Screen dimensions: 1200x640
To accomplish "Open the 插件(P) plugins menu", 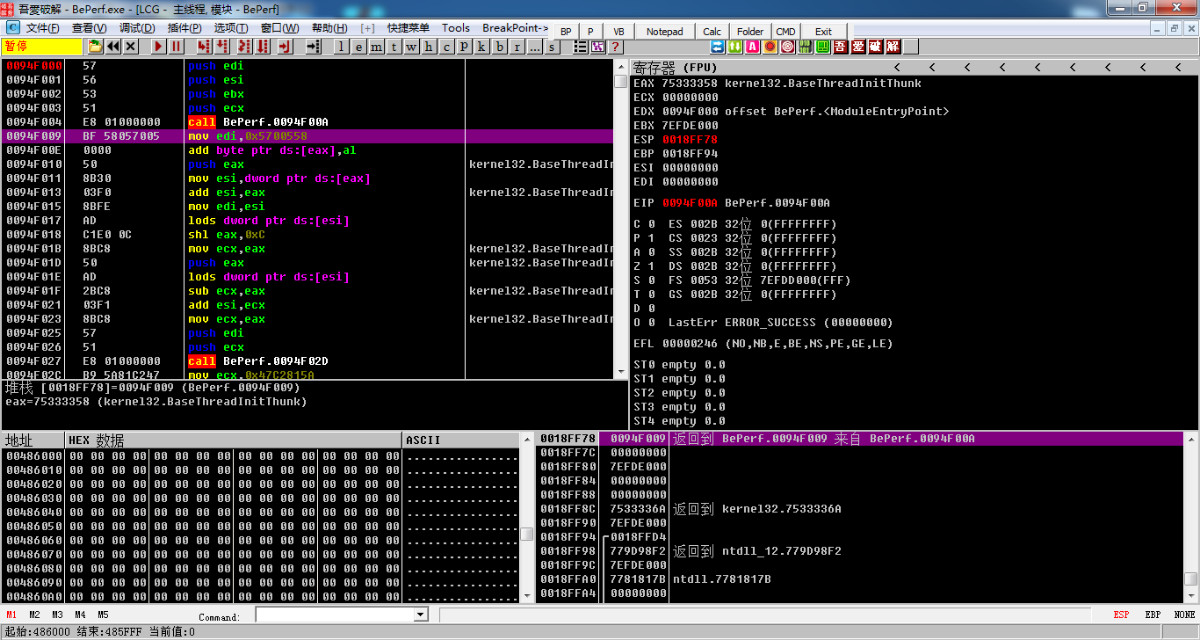I will click(184, 28).
